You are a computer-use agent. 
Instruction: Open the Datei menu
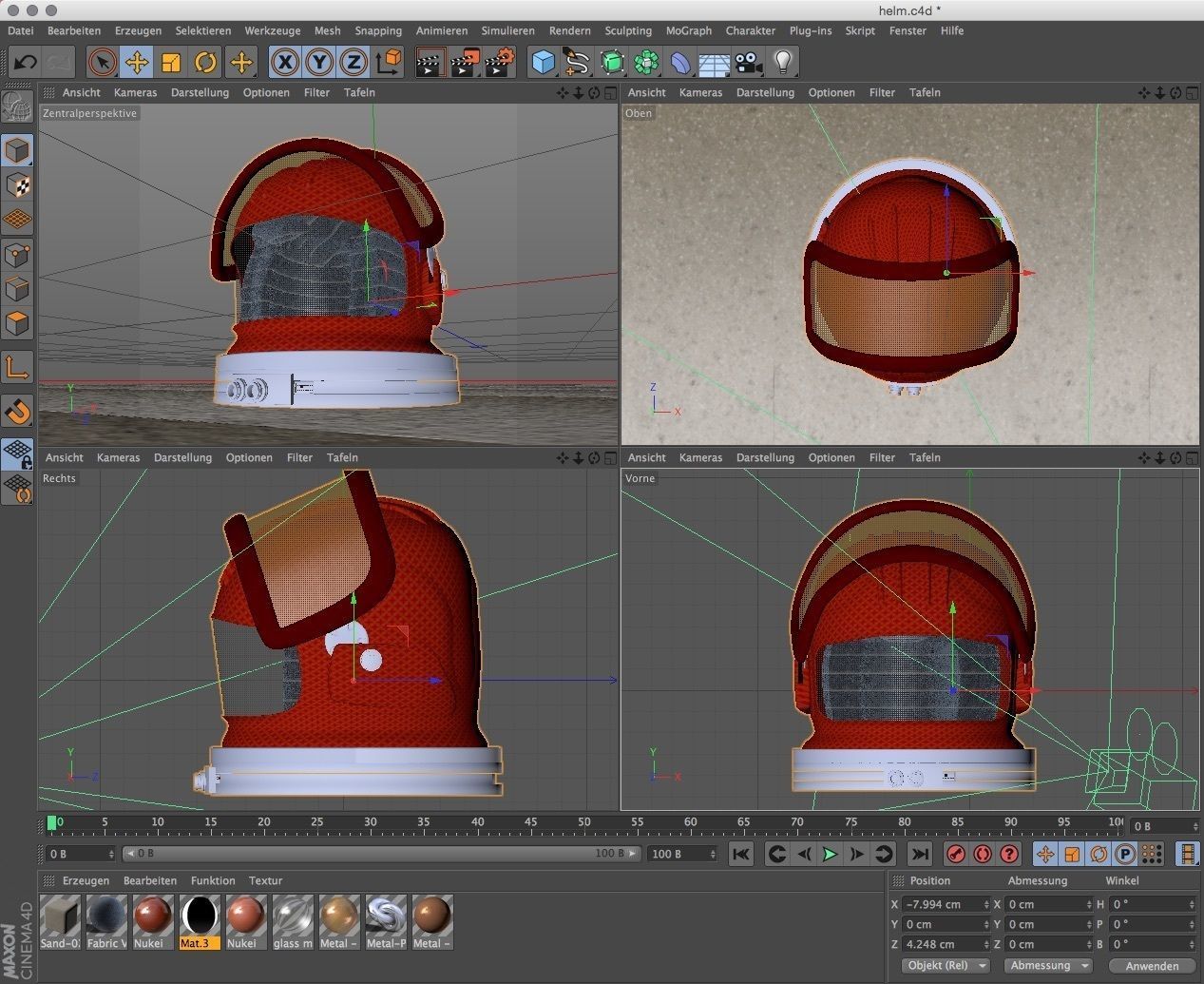click(20, 30)
